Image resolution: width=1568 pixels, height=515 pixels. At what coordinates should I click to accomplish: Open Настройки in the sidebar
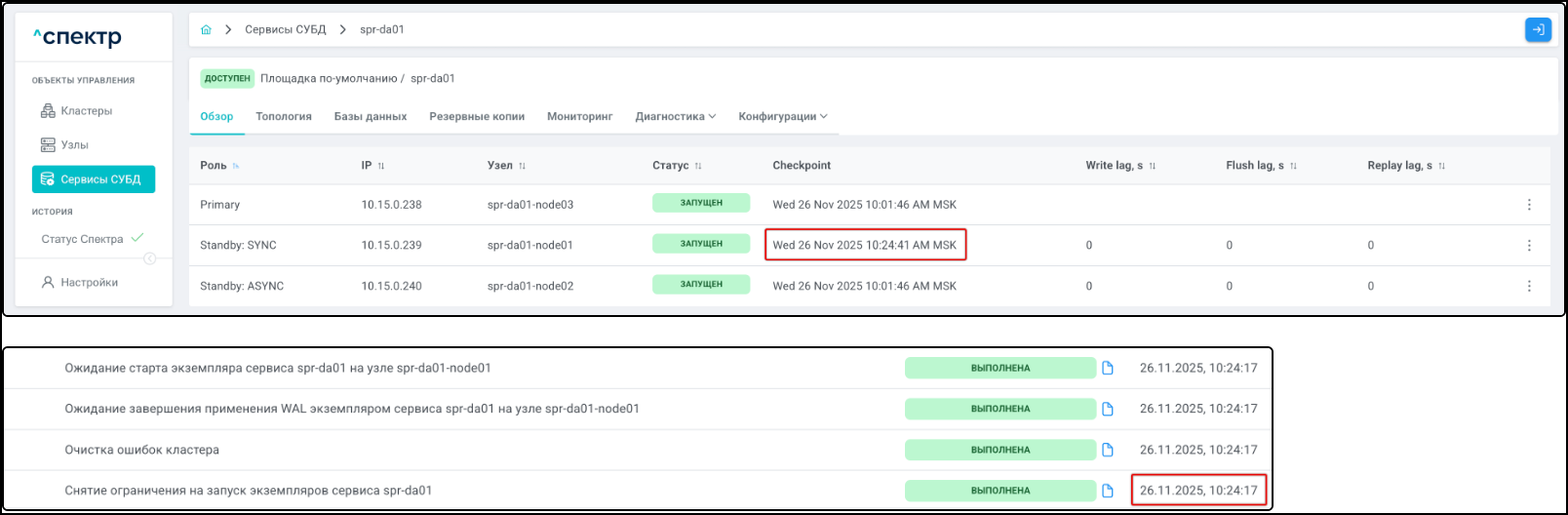coord(89,283)
